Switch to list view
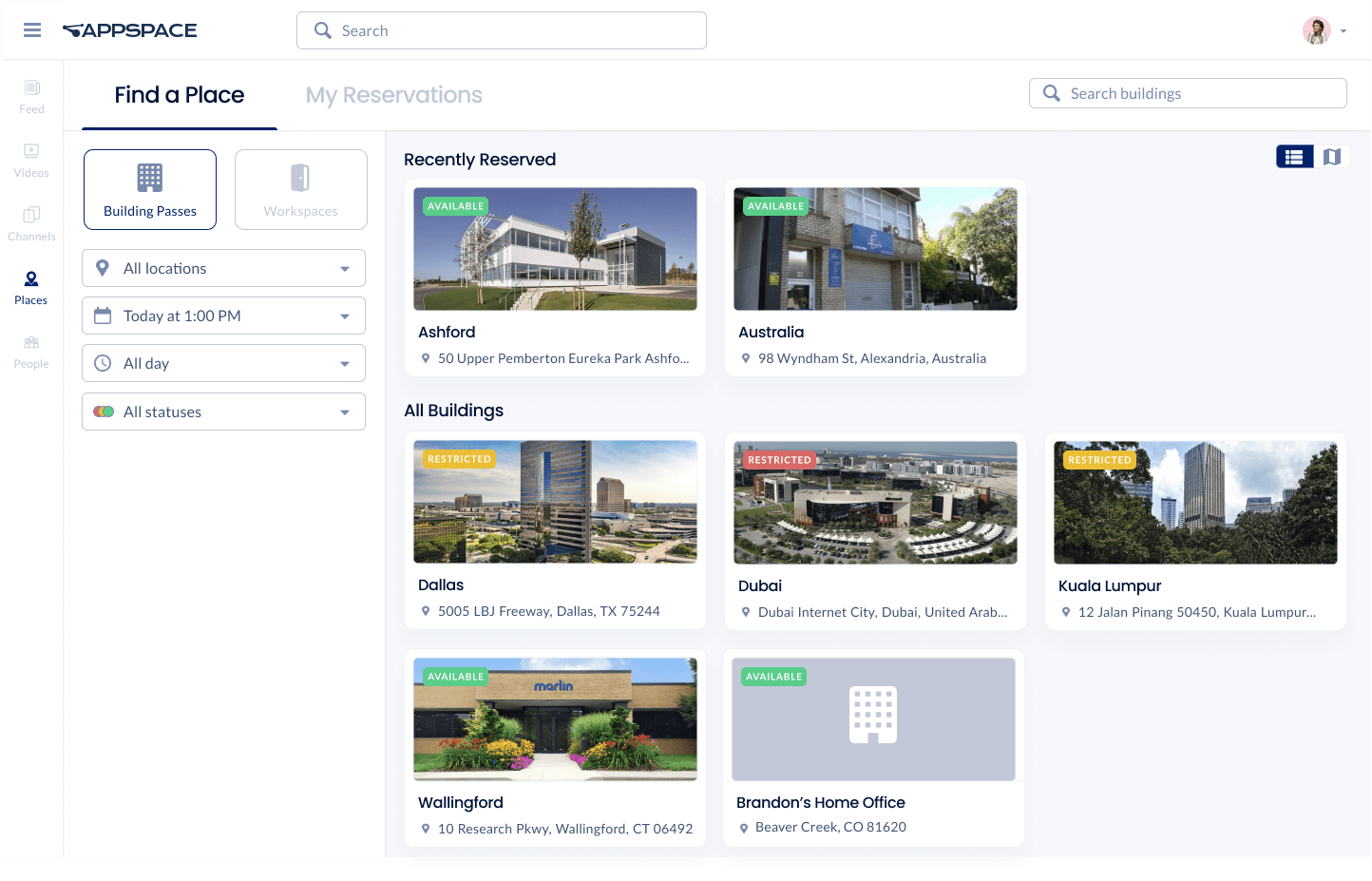The image size is (1372, 881). click(1294, 157)
